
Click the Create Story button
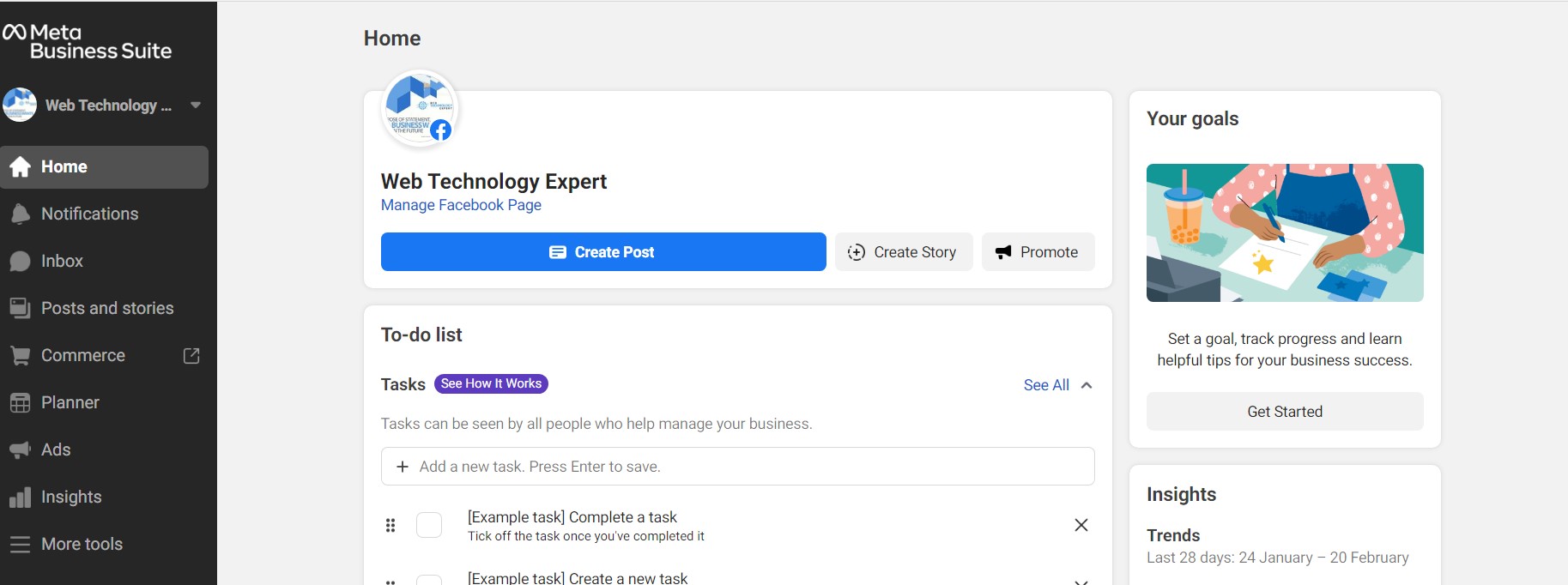point(904,251)
